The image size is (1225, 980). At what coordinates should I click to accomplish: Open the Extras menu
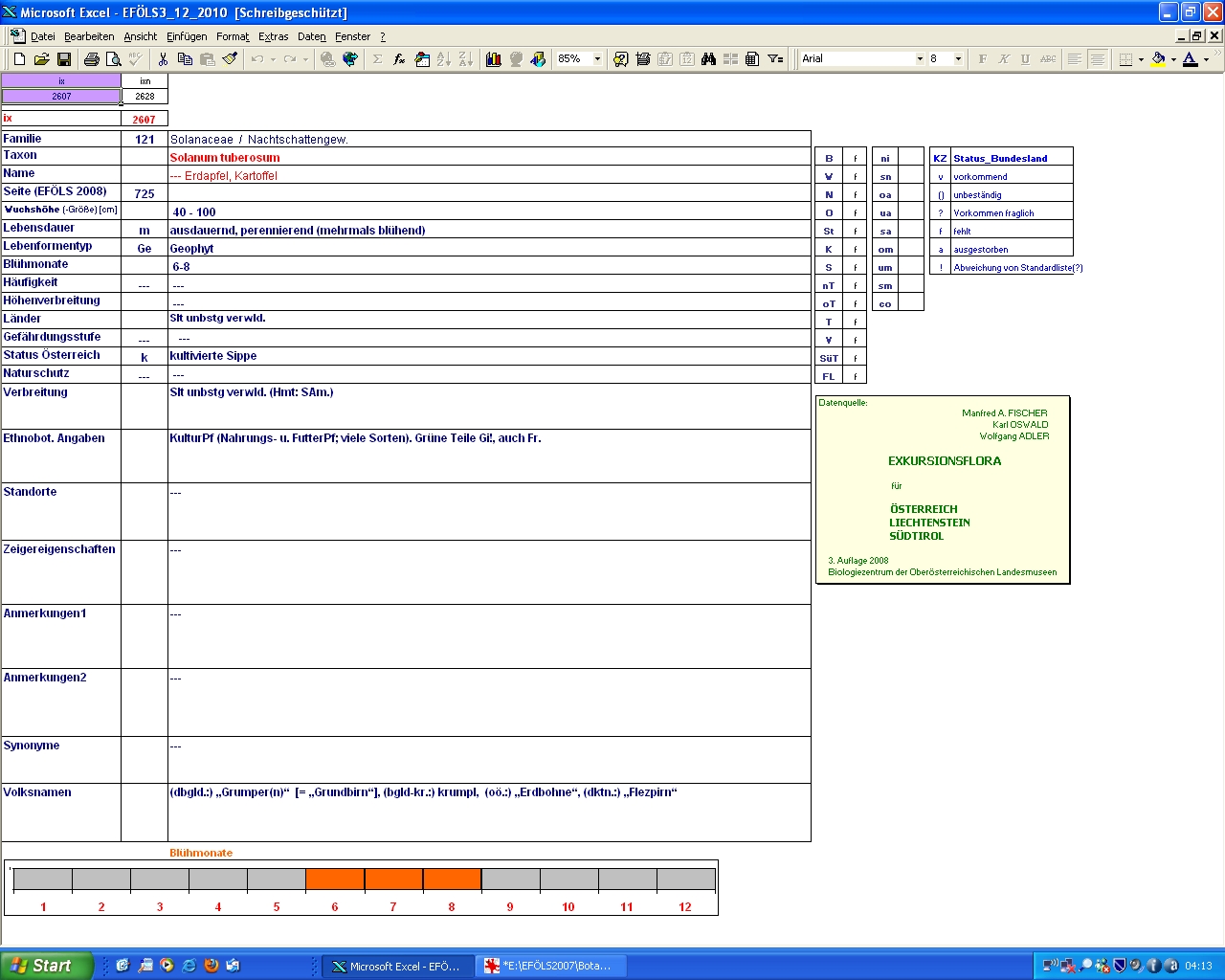(x=274, y=36)
